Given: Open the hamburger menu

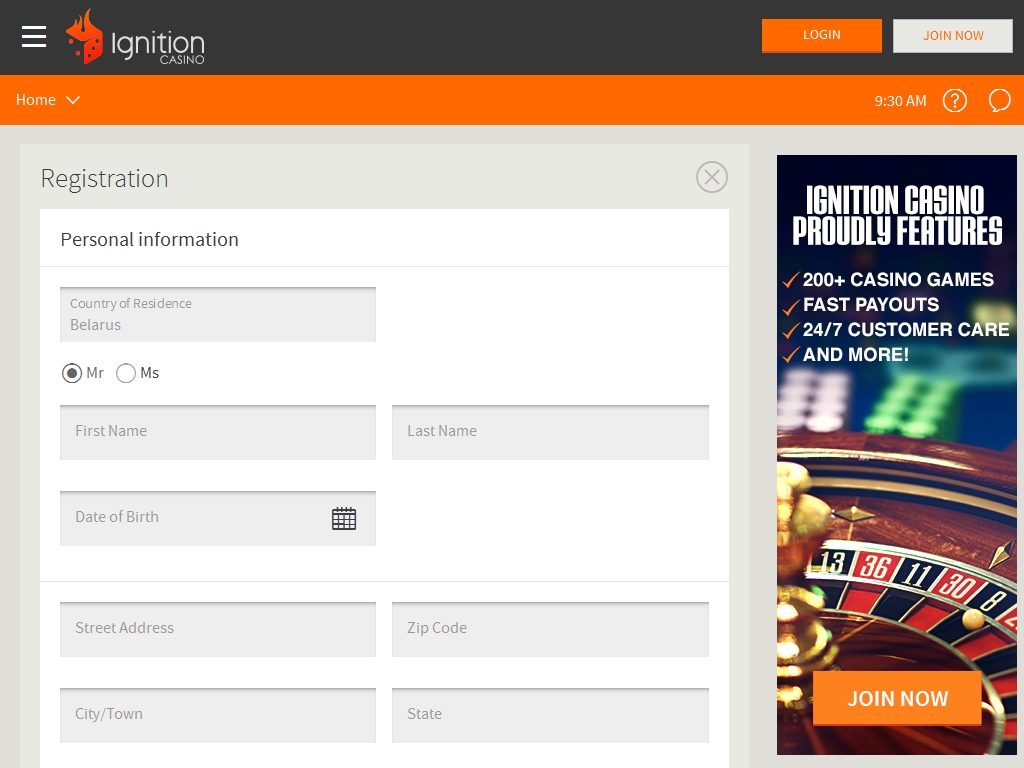Looking at the screenshot, I should (34, 37).
